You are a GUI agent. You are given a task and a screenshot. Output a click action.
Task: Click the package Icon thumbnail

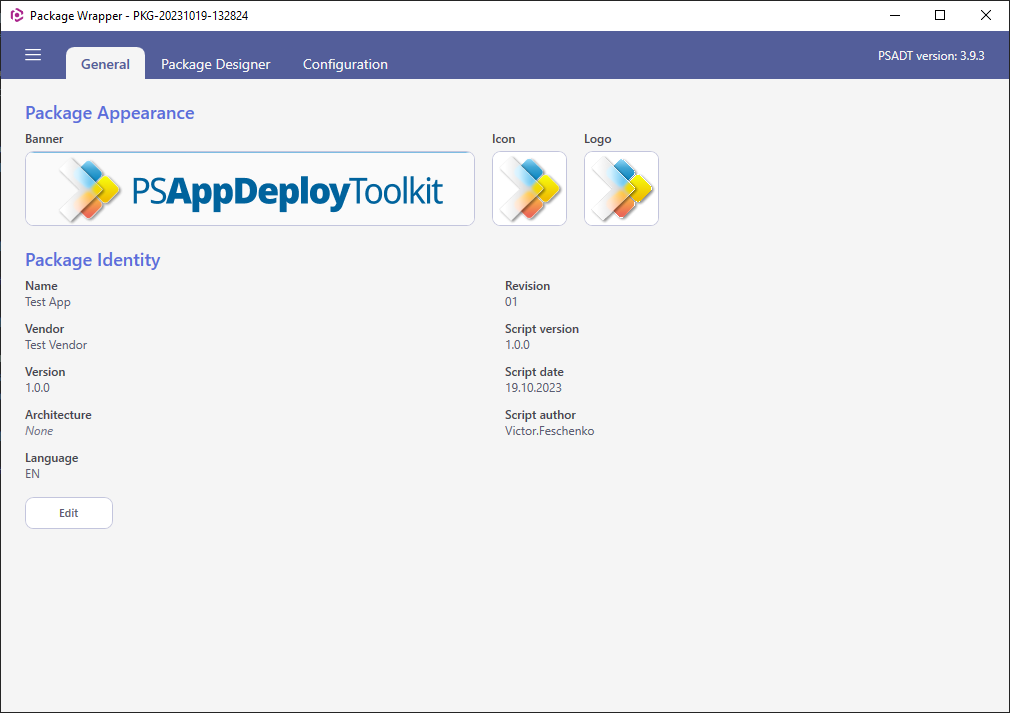[529, 189]
